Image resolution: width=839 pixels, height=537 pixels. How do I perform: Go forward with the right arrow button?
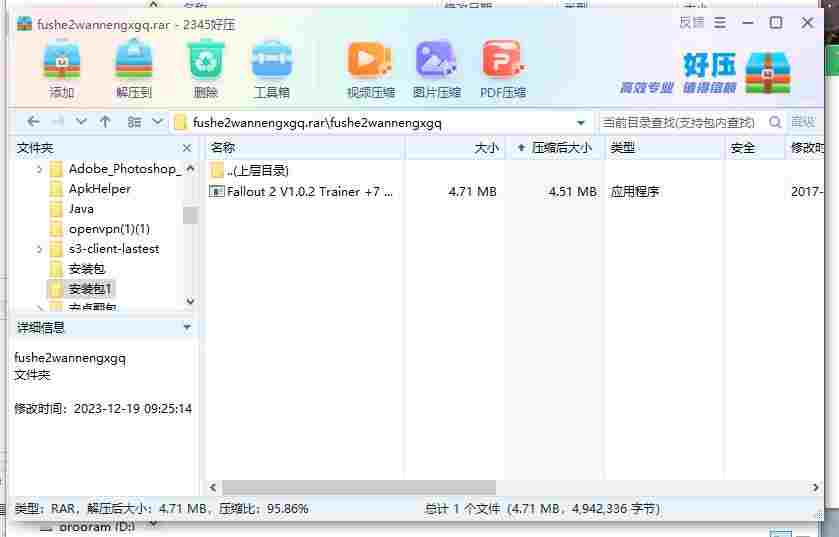click(x=57, y=122)
